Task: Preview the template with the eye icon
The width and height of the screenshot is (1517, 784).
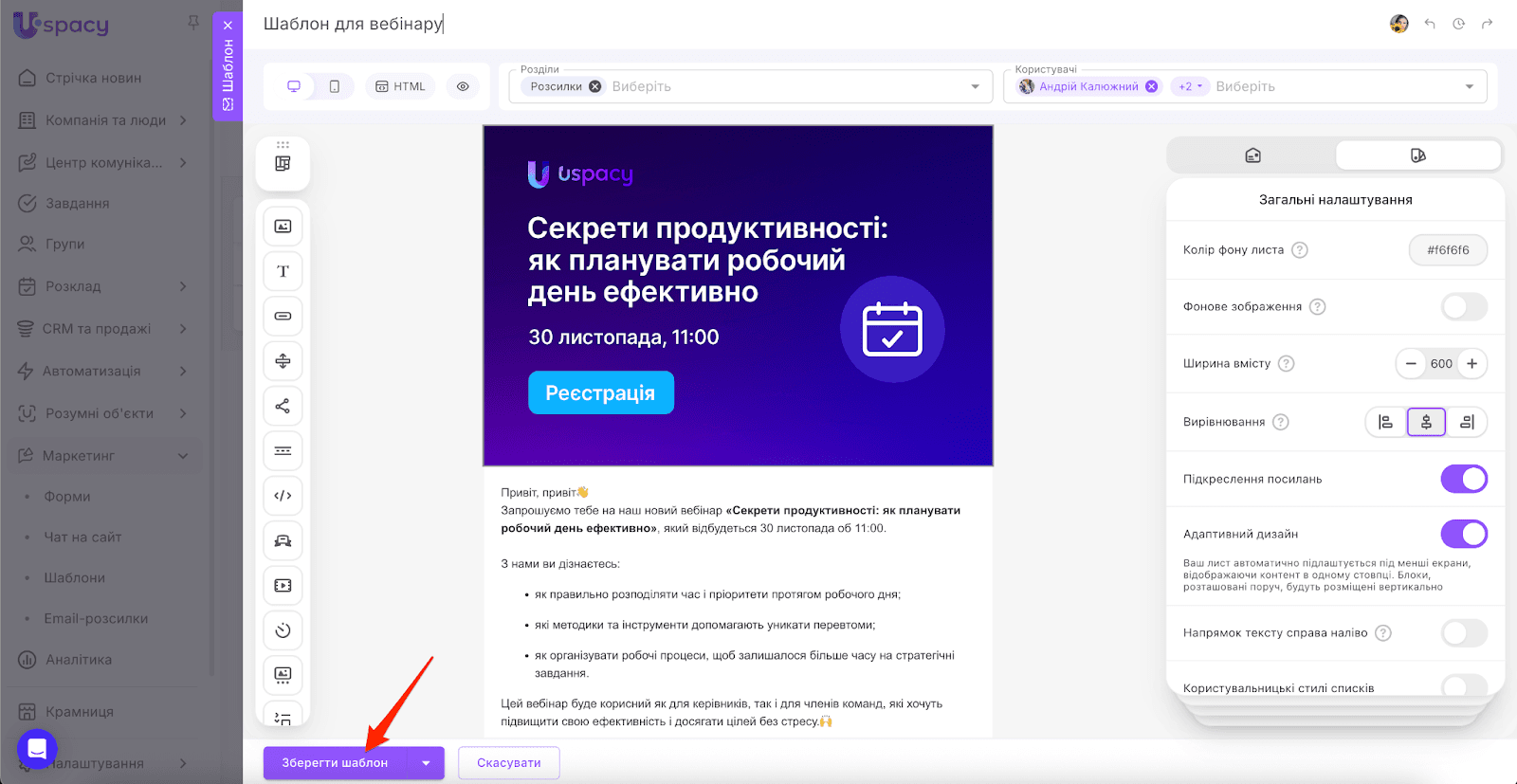Action: (x=463, y=86)
